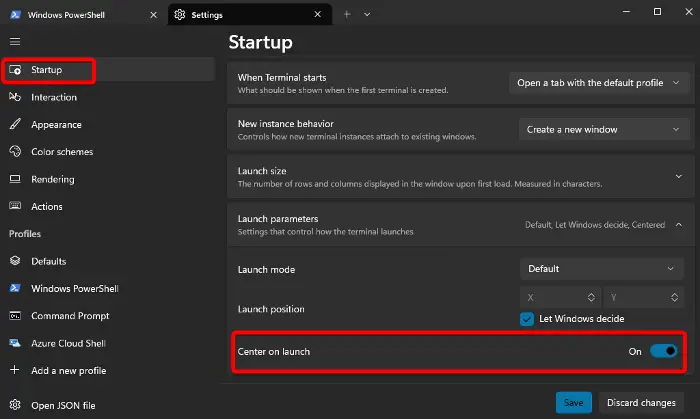Click the Discard changes button
Screen dimensions: 700x419
coord(641,402)
